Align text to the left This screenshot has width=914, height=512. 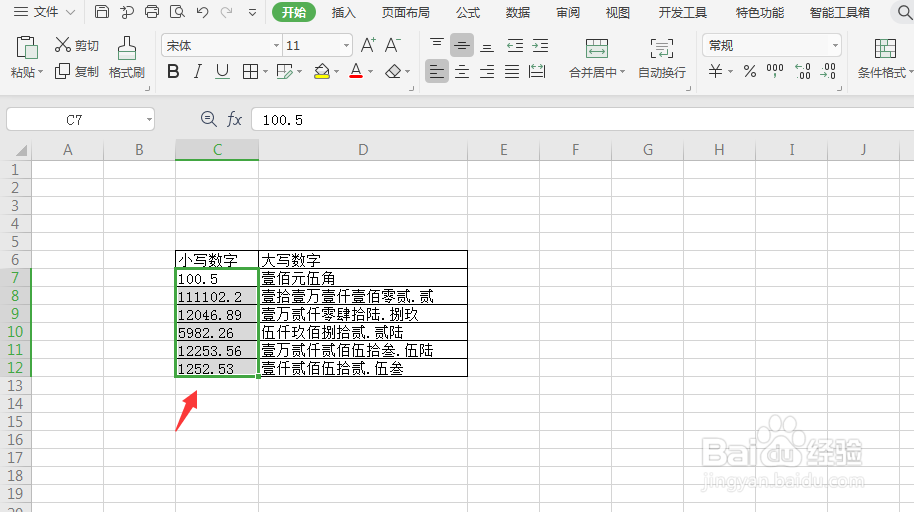pyautogui.click(x=437, y=72)
